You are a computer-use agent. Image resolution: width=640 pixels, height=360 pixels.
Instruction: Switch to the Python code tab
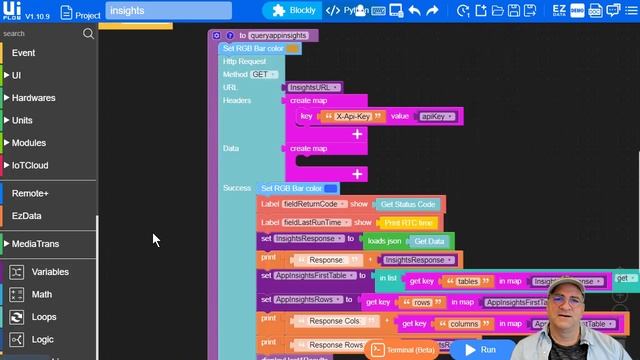click(347, 10)
